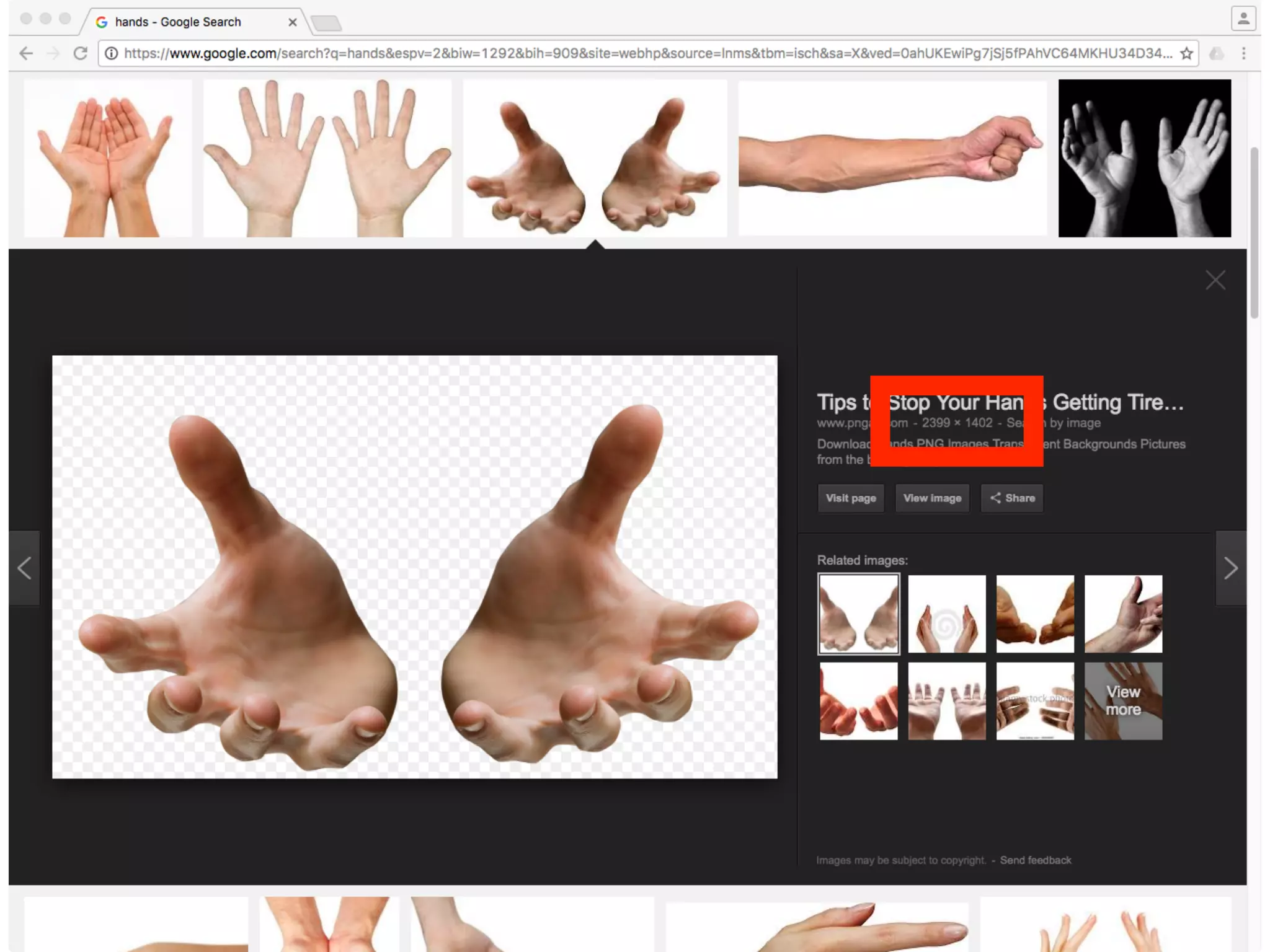Viewport: 1270px width, 952px height.
Task: Click the Visit page button
Action: point(850,498)
